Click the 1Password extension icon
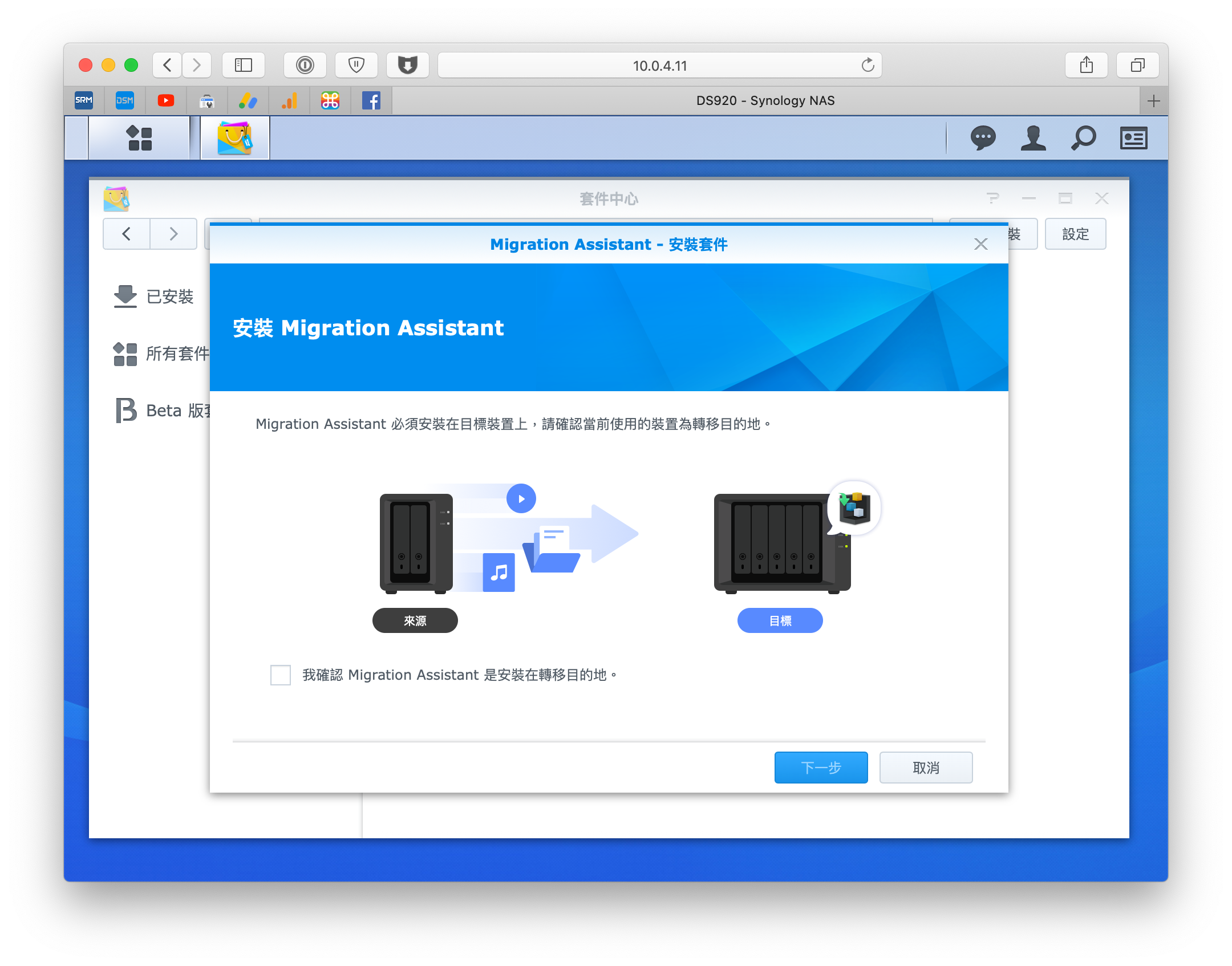Image resolution: width=1232 pixels, height=966 pixels. [305, 65]
